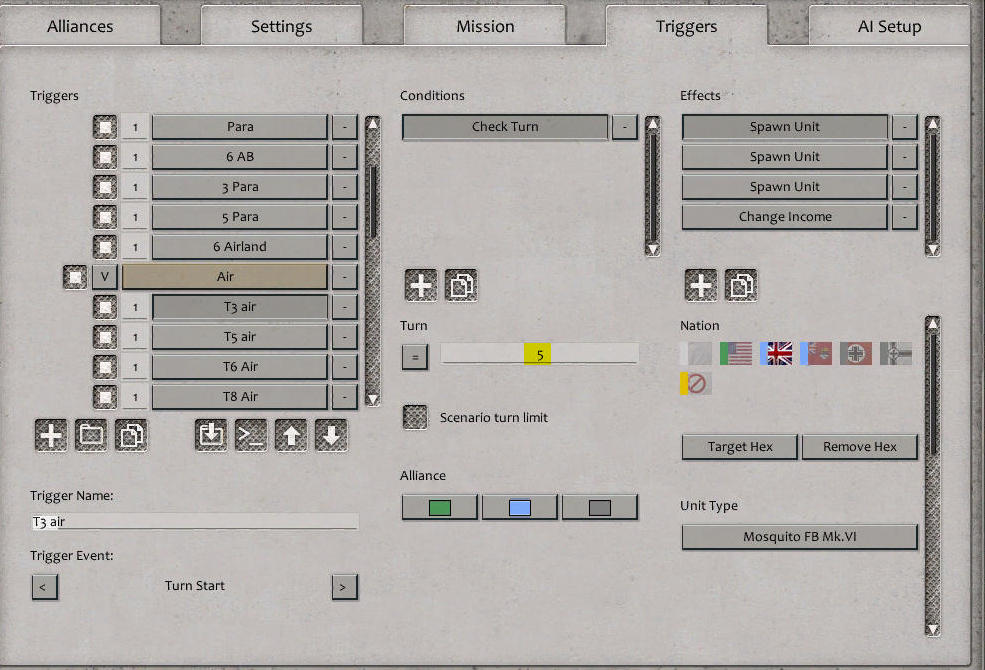Open the Alliances tab

click(80, 26)
